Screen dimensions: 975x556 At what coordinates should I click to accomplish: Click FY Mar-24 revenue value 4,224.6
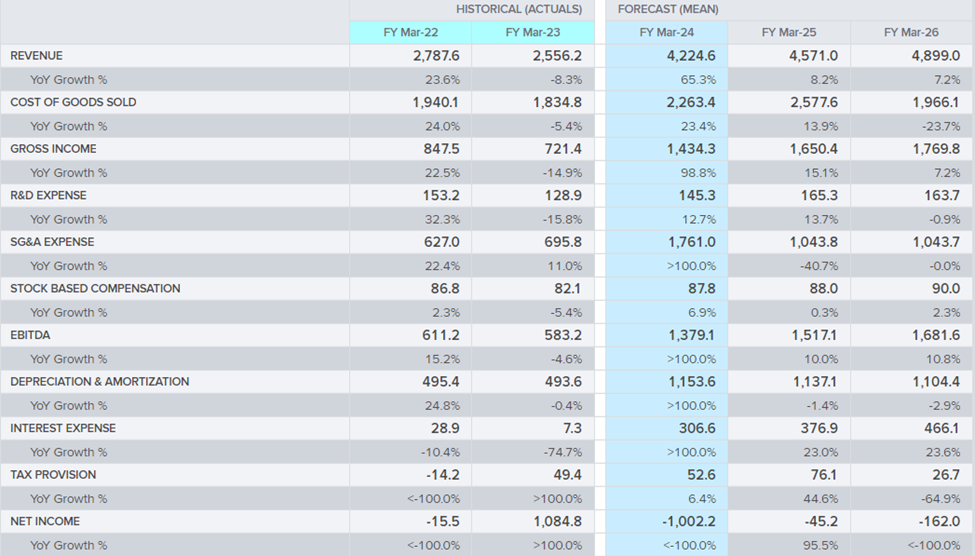coord(691,56)
